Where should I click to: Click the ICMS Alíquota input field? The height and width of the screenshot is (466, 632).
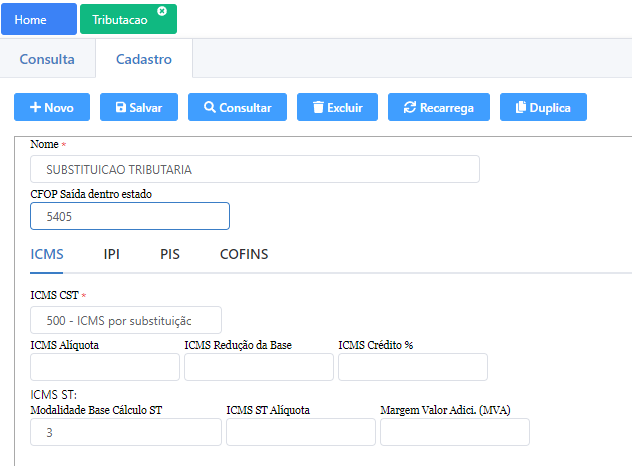105,367
